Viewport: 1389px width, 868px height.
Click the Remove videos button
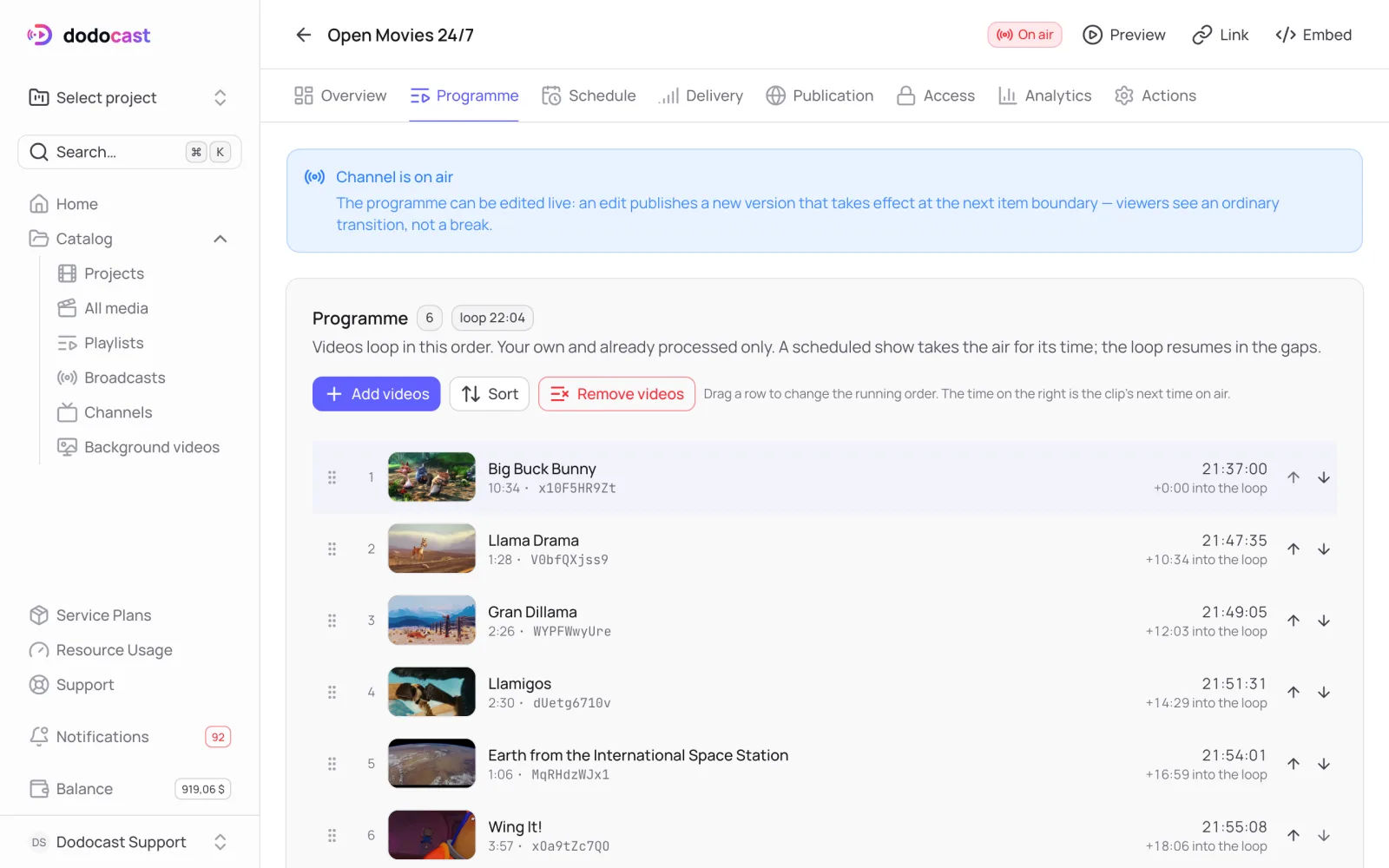(x=616, y=394)
